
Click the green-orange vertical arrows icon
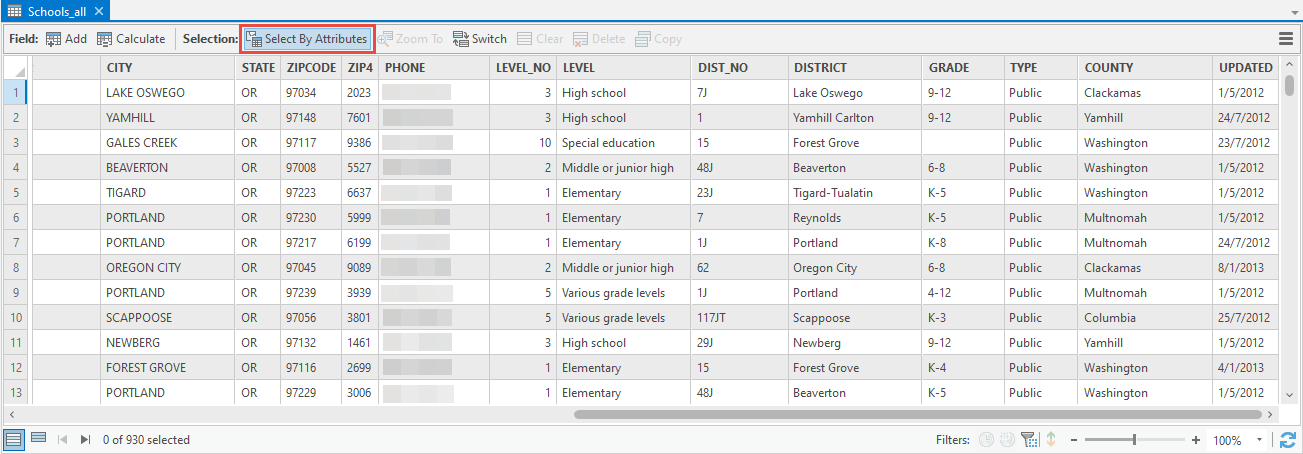pyautogui.click(x=1050, y=440)
